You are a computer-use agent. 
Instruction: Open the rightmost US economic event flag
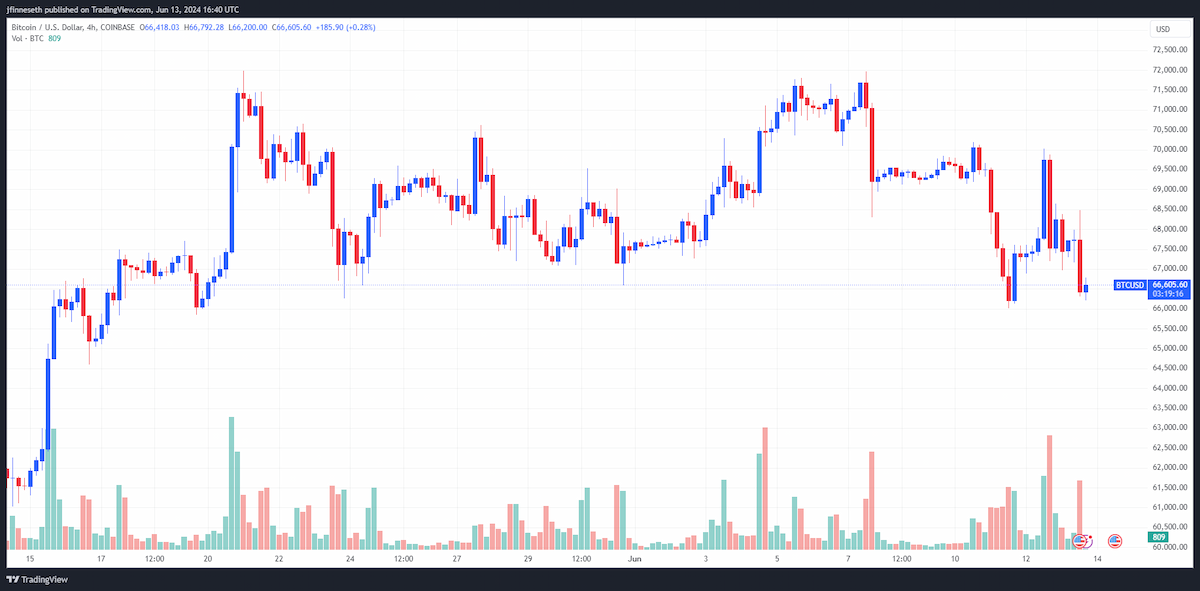[1114, 541]
